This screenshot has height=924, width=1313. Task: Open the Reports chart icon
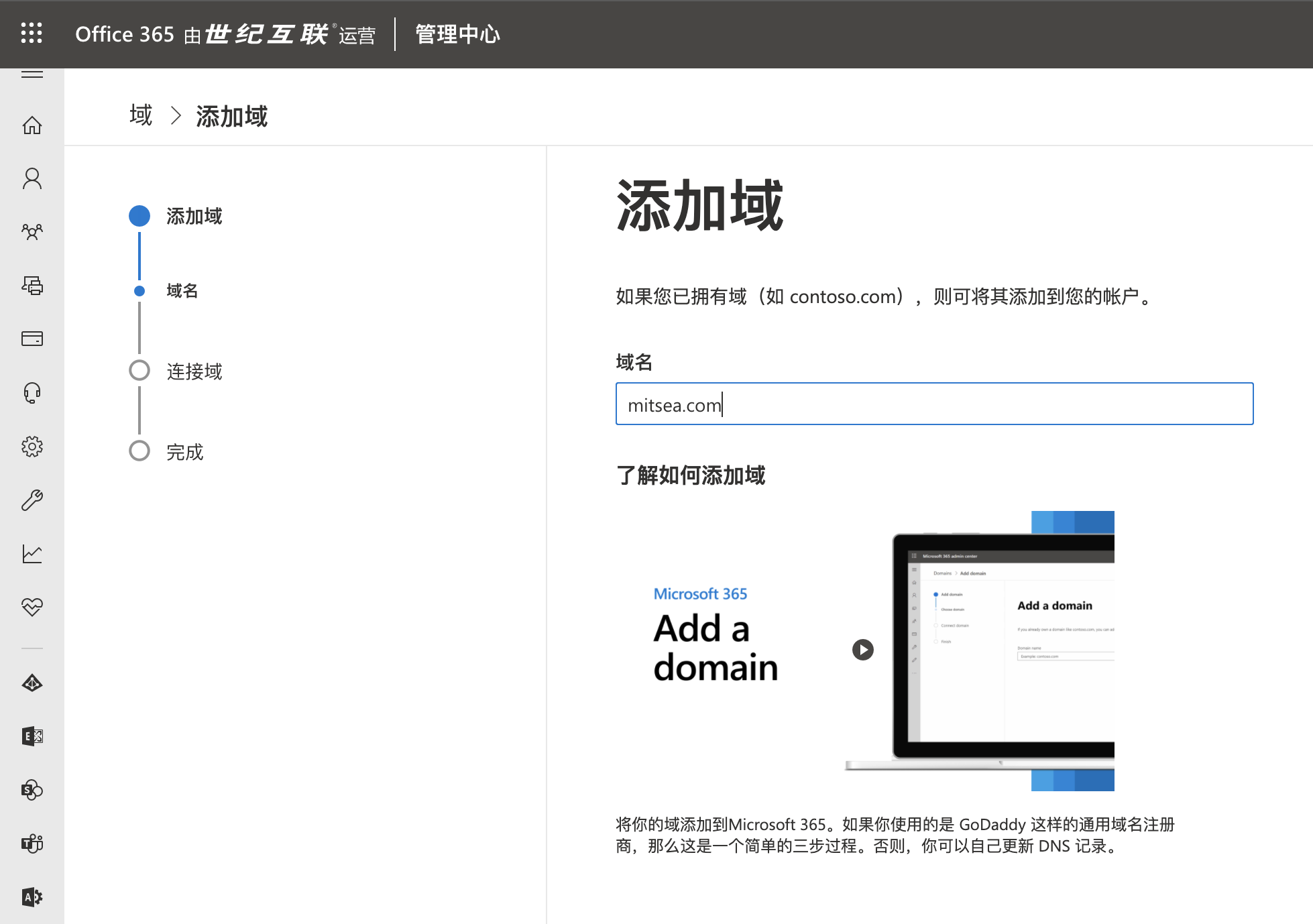[32, 553]
